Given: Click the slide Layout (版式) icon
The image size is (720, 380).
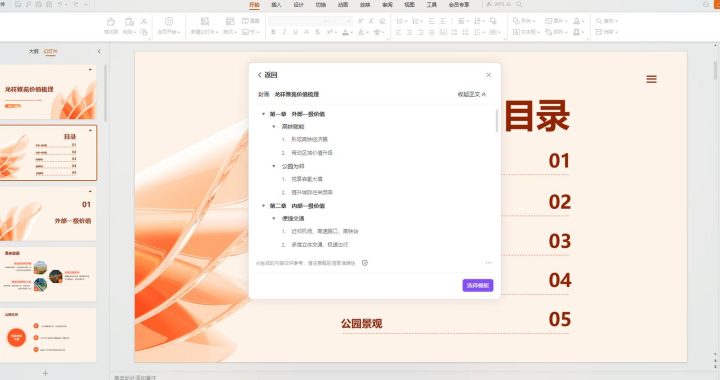Looking at the screenshot, I should pos(230,21).
